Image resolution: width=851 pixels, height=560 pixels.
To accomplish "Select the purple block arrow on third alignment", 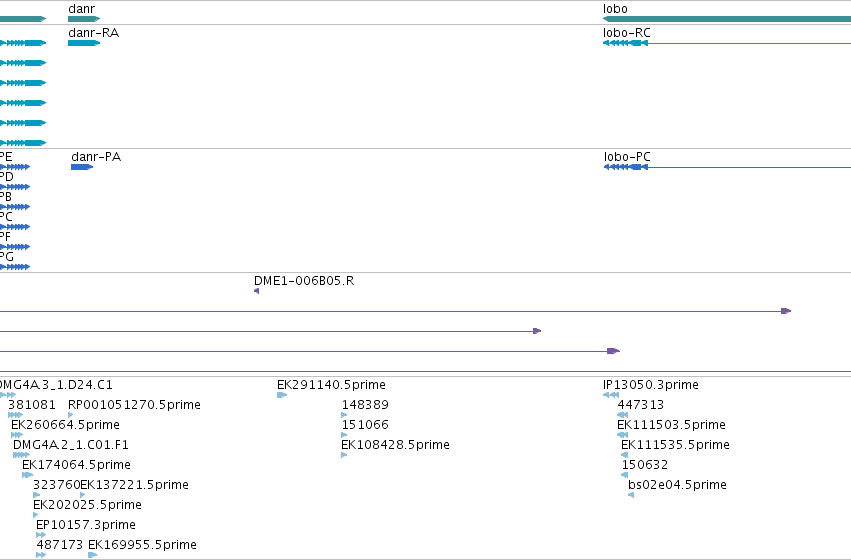I will tap(613, 351).
